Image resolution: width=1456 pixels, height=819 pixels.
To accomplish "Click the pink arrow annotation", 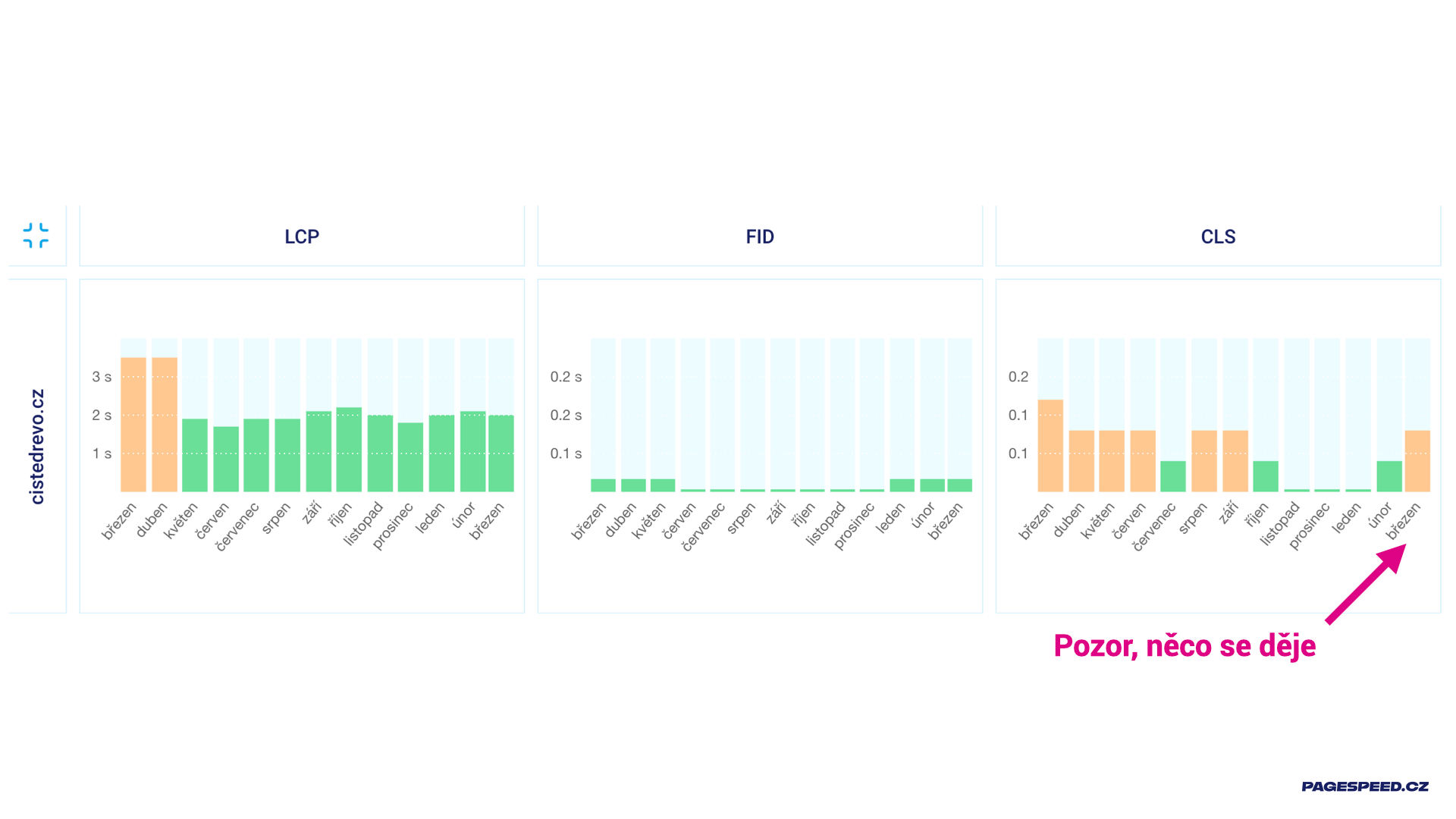I will [1367, 583].
